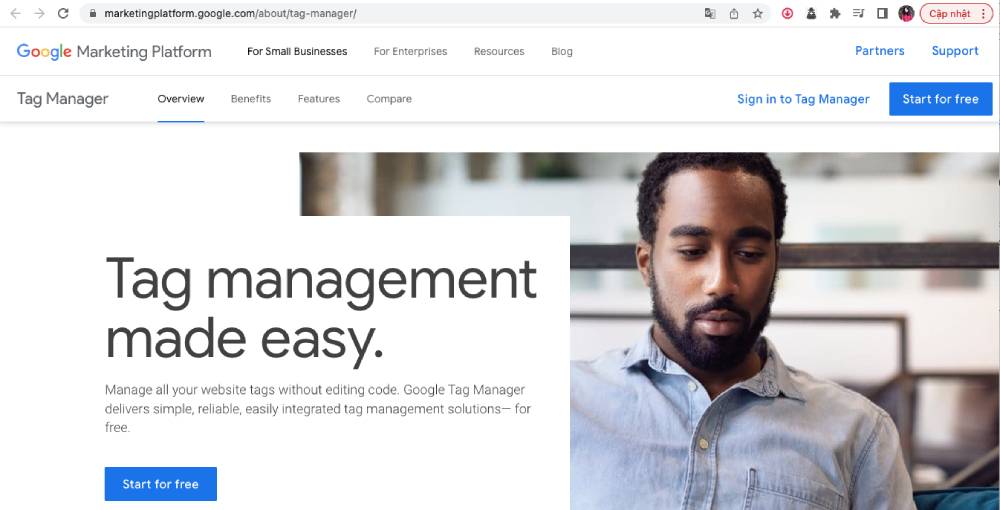Click the browser back arrow
The width and height of the screenshot is (1000, 510).
[x=15, y=13]
